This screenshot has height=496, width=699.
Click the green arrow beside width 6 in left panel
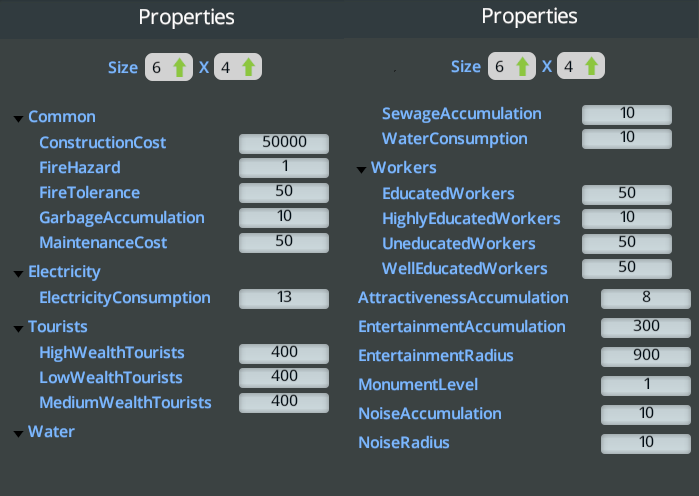(x=180, y=68)
